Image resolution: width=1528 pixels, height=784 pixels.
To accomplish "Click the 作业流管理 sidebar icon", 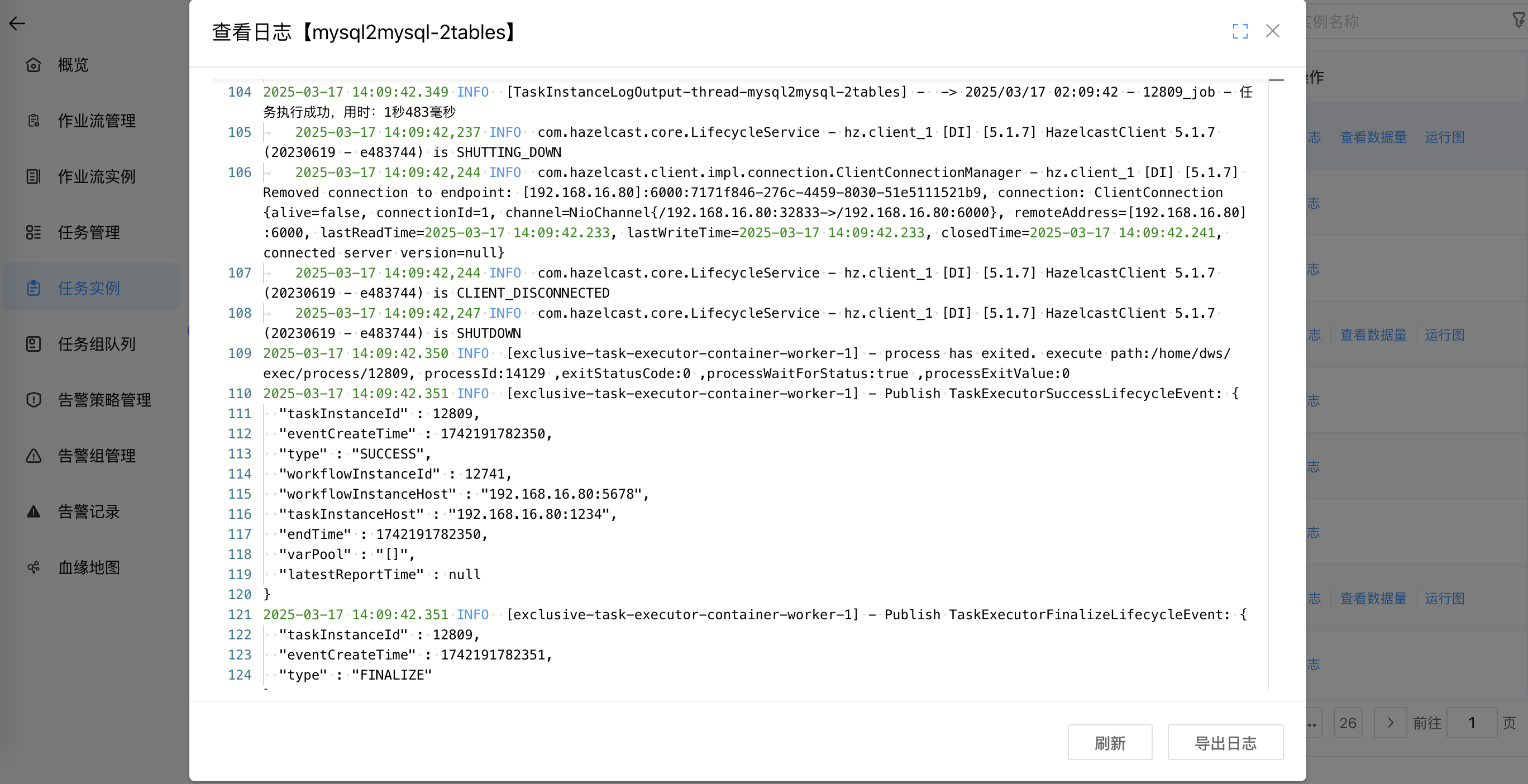I will click(33, 121).
